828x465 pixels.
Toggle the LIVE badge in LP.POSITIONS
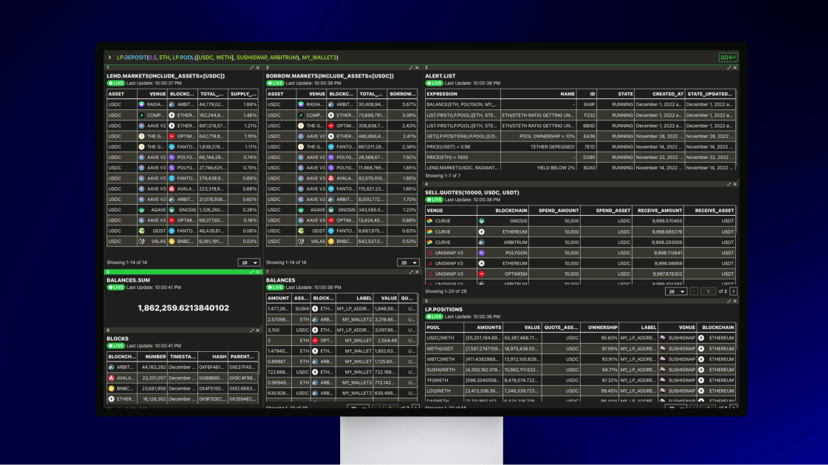tap(434, 317)
